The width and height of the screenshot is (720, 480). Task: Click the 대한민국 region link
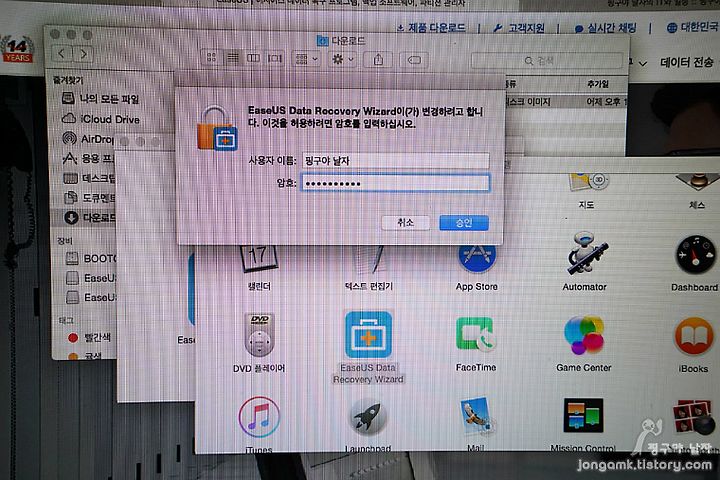tap(692, 27)
